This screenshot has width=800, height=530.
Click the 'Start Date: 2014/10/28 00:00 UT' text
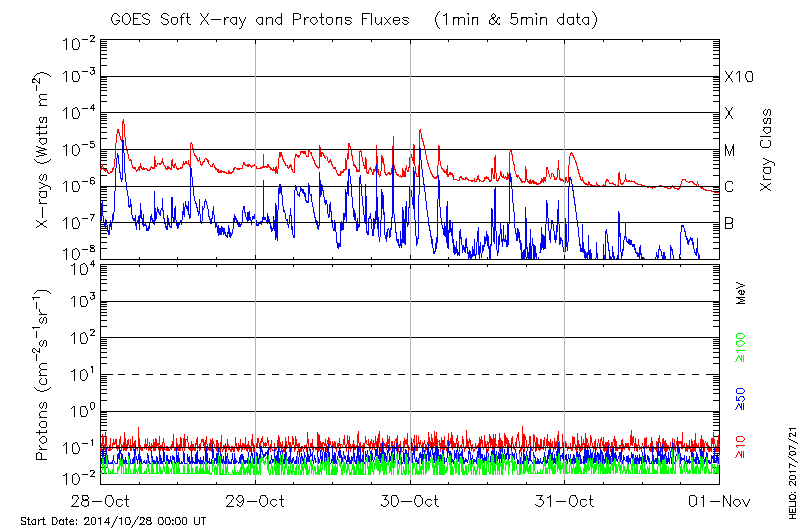pos(113,521)
